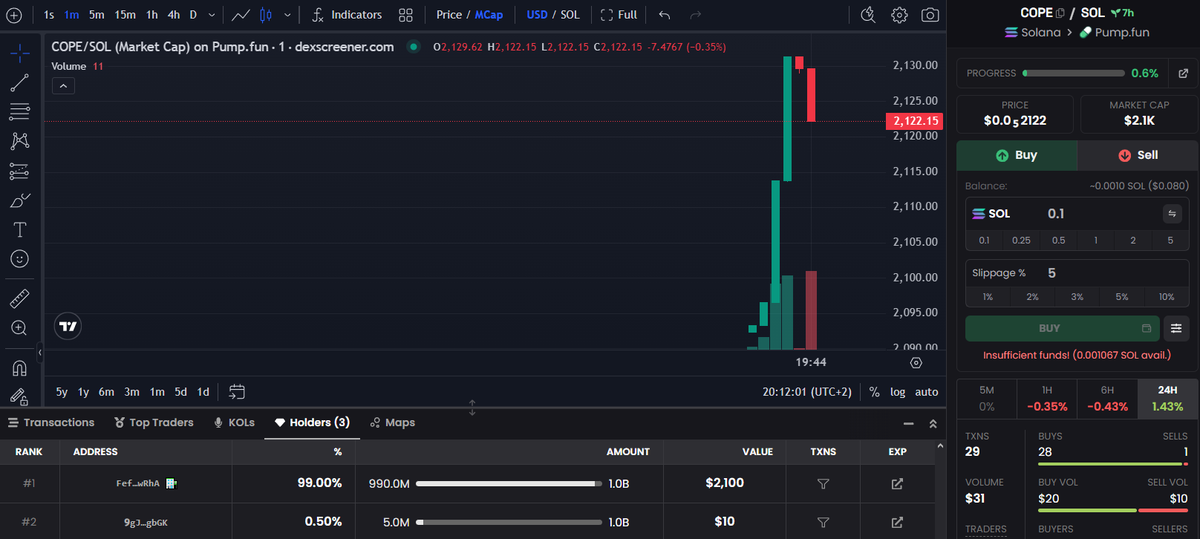1200x539 pixels.
Task: Select the 6H stats period tab
Action: [1107, 398]
